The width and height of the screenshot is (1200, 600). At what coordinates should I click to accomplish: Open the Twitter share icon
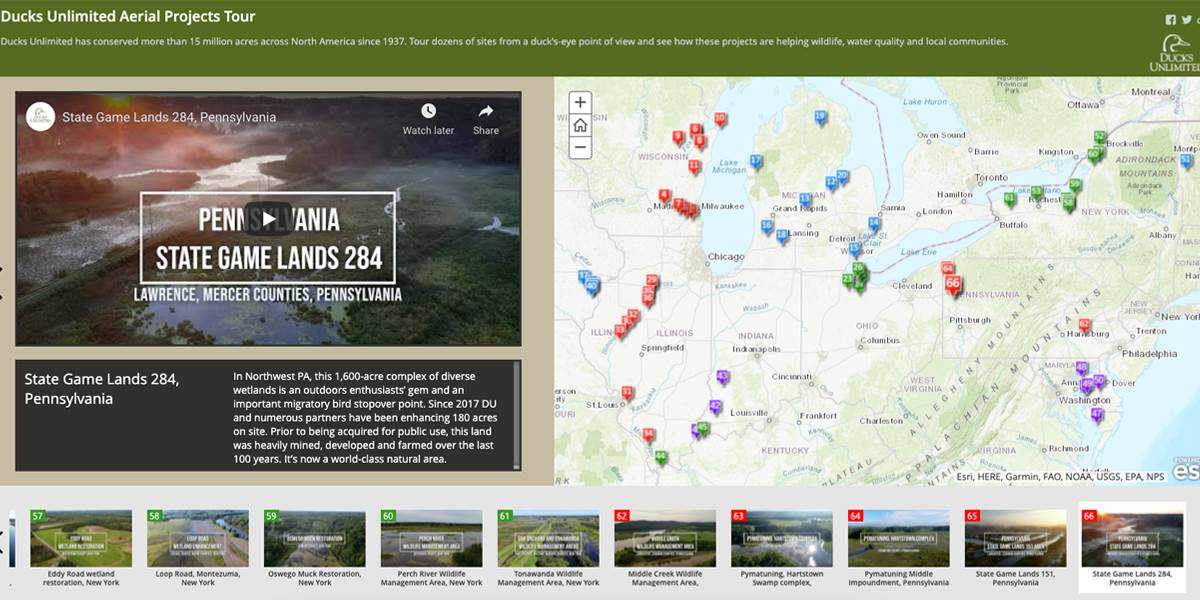1187,19
